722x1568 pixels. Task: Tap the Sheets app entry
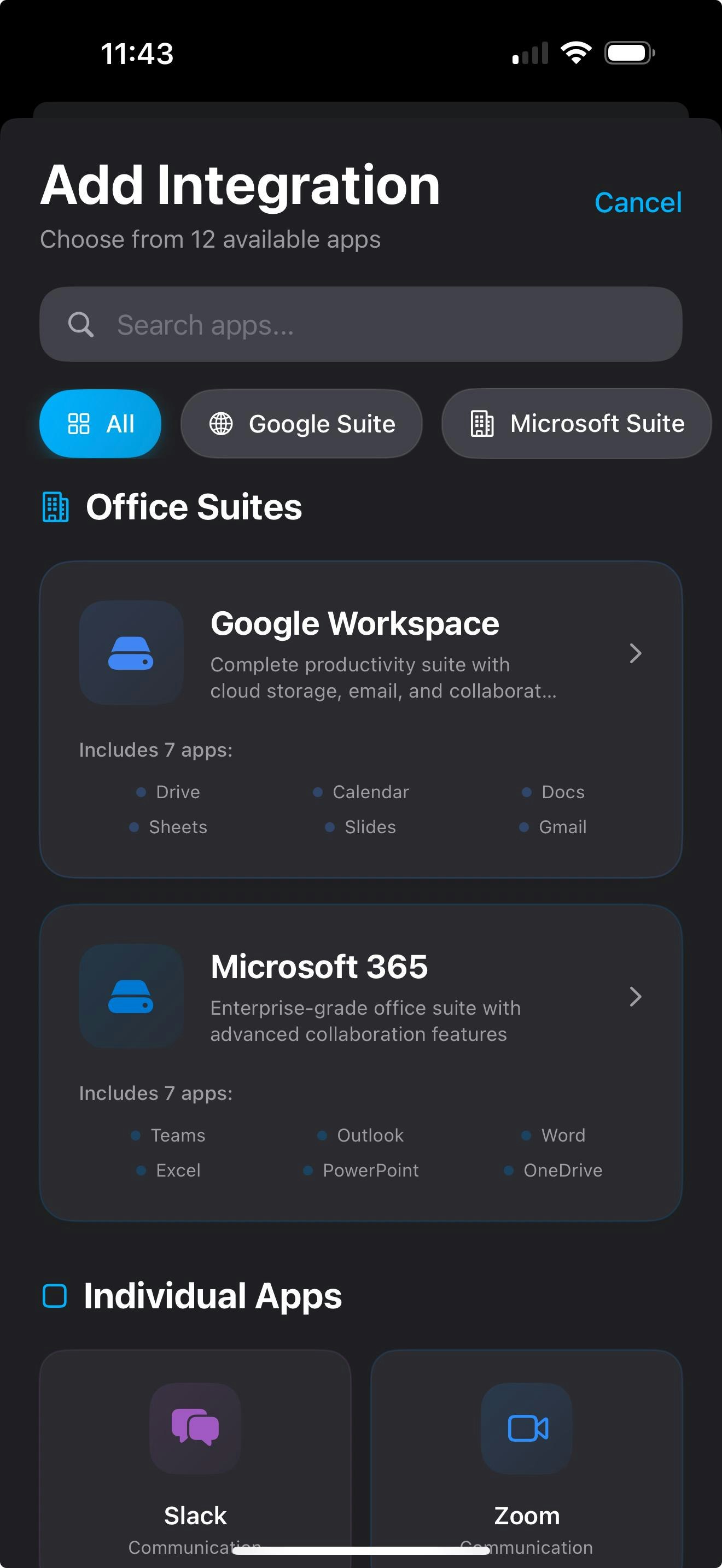168,827
